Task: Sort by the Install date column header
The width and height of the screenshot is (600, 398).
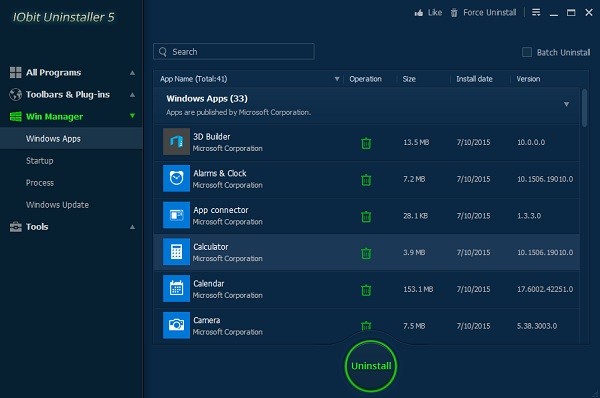Action: click(474, 79)
